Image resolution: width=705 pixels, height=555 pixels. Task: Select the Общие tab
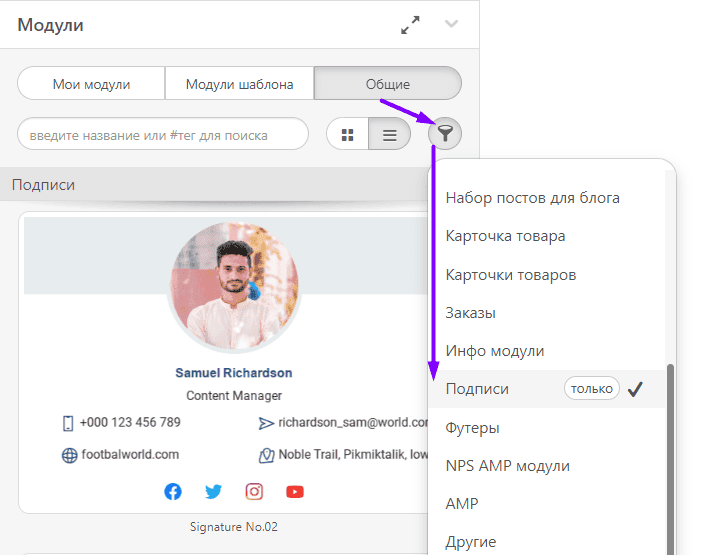point(387,84)
